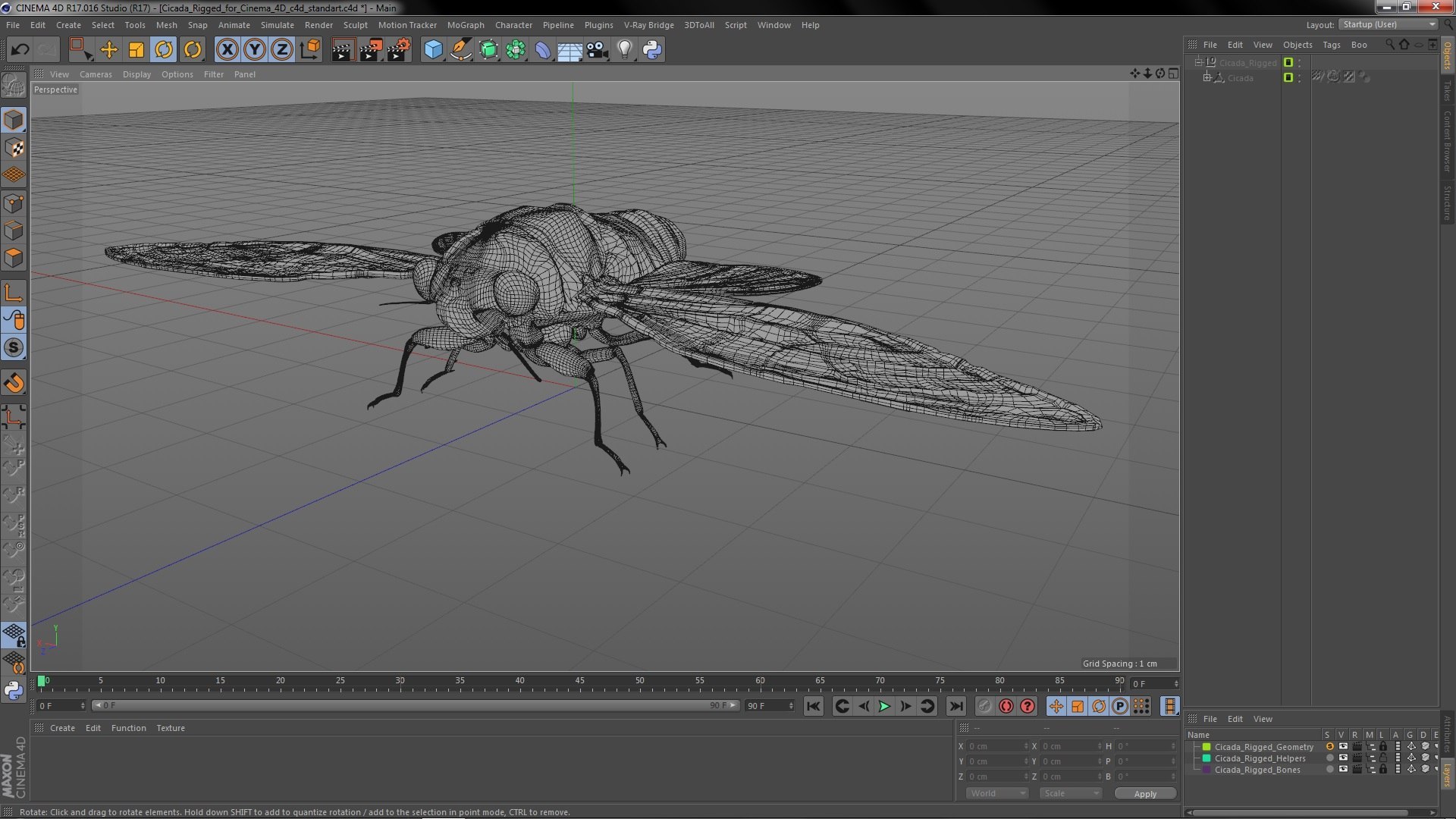Click Cicada_Rigged_Geometry green color swatch
1456x819 pixels.
(1207, 747)
